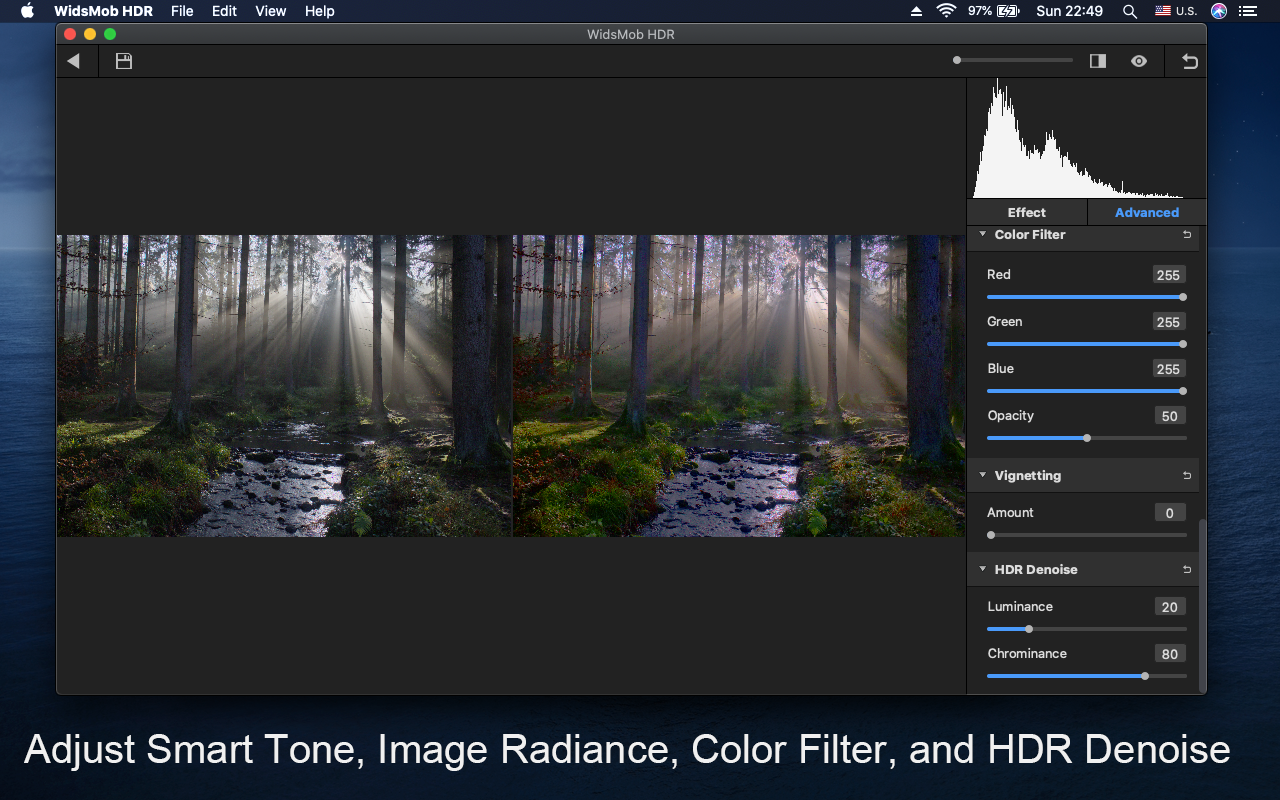Toggle the eye preview icon
Viewport: 1280px width, 800px height.
(x=1139, y=61)
